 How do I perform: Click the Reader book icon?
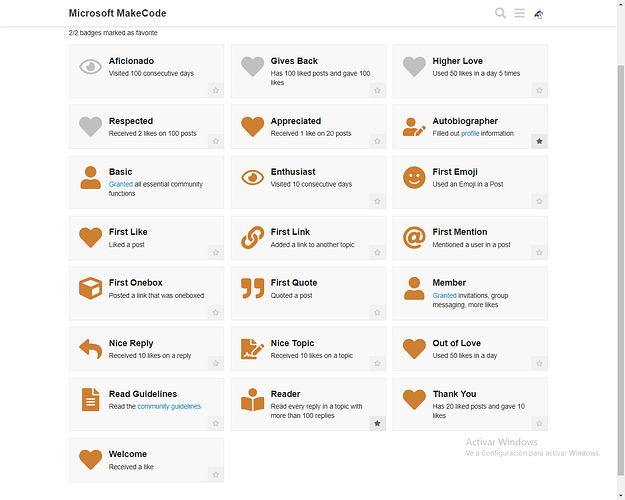click(x=252, y=400)
